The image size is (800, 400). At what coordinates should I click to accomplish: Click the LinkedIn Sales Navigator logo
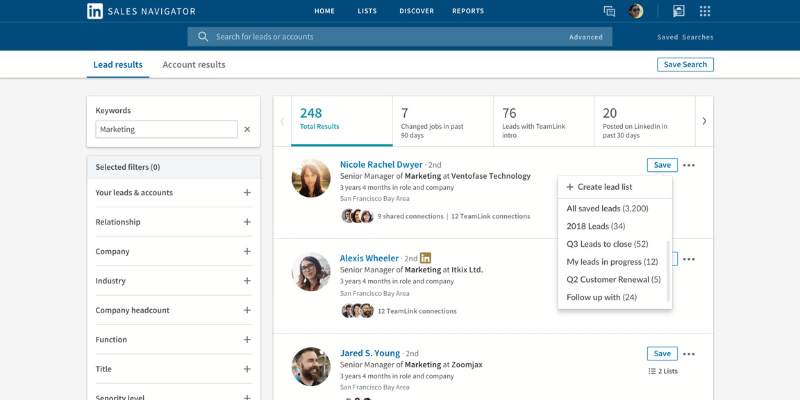(141, 11)
